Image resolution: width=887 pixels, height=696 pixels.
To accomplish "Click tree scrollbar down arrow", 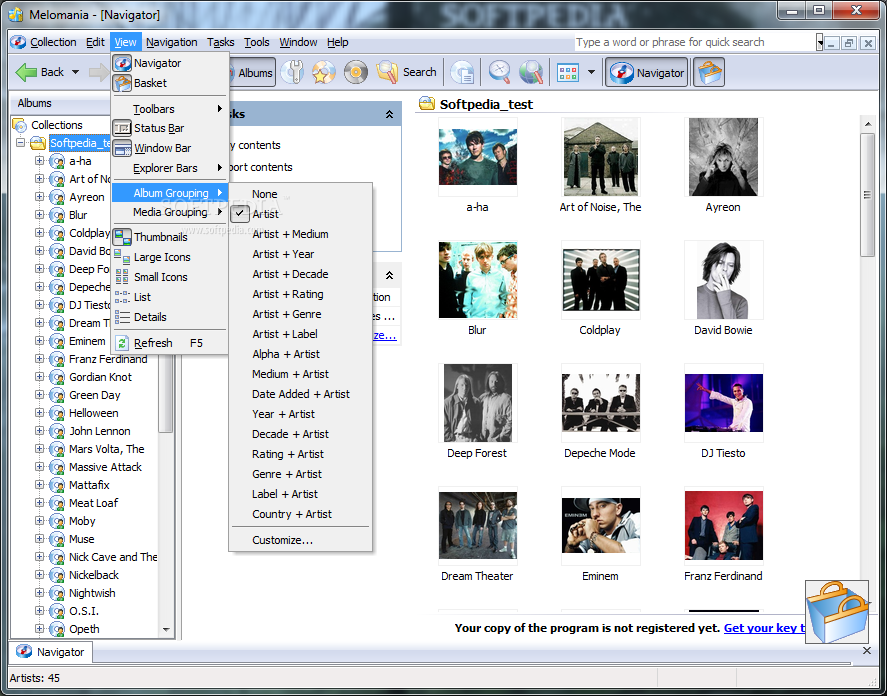I will point(166,629).
